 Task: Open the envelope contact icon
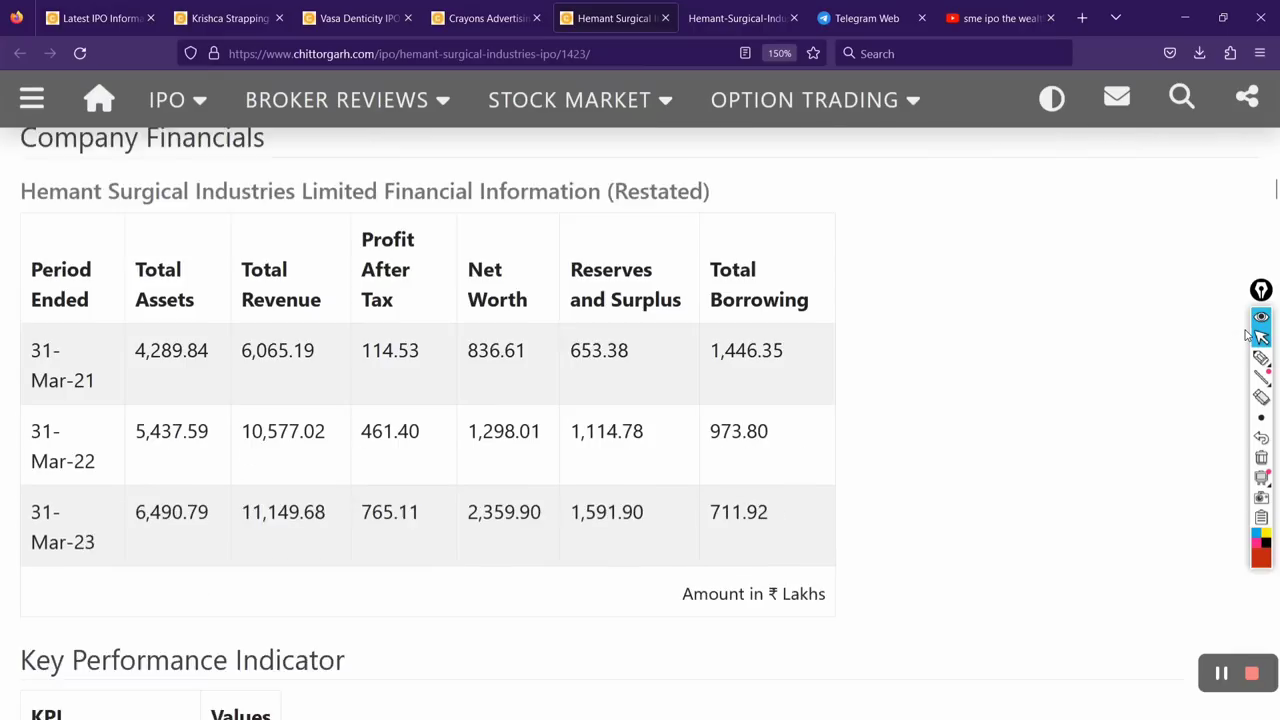tap(1117, 97)
